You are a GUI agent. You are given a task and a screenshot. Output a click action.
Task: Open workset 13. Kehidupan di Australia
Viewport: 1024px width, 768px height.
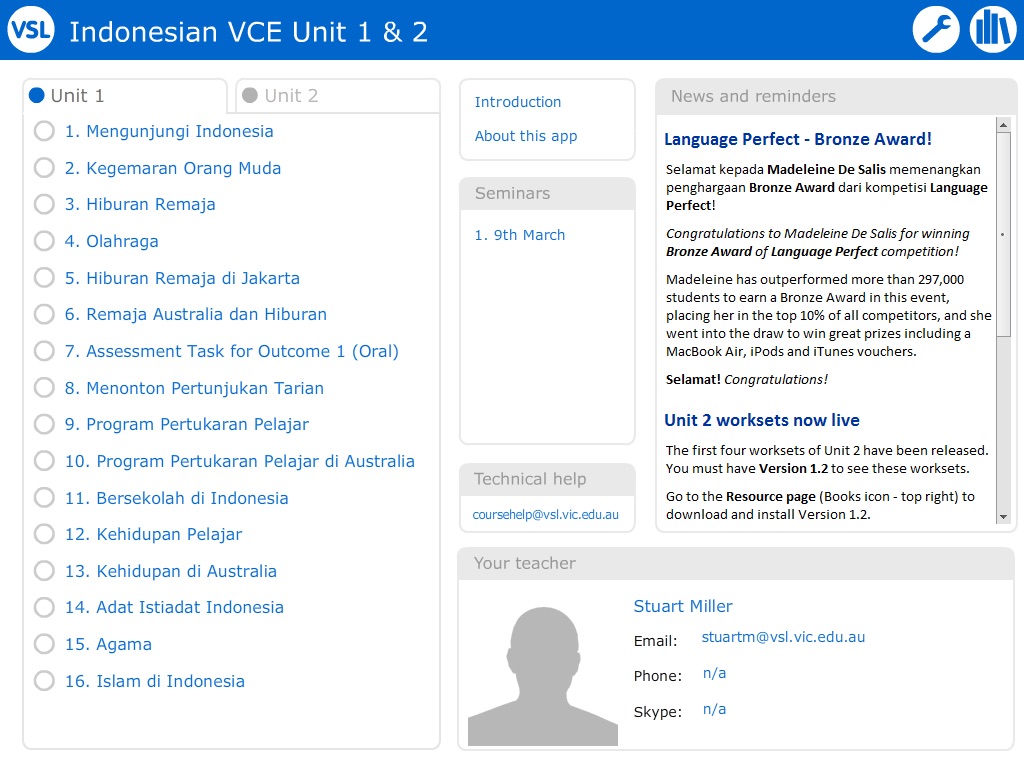point(170,571)
